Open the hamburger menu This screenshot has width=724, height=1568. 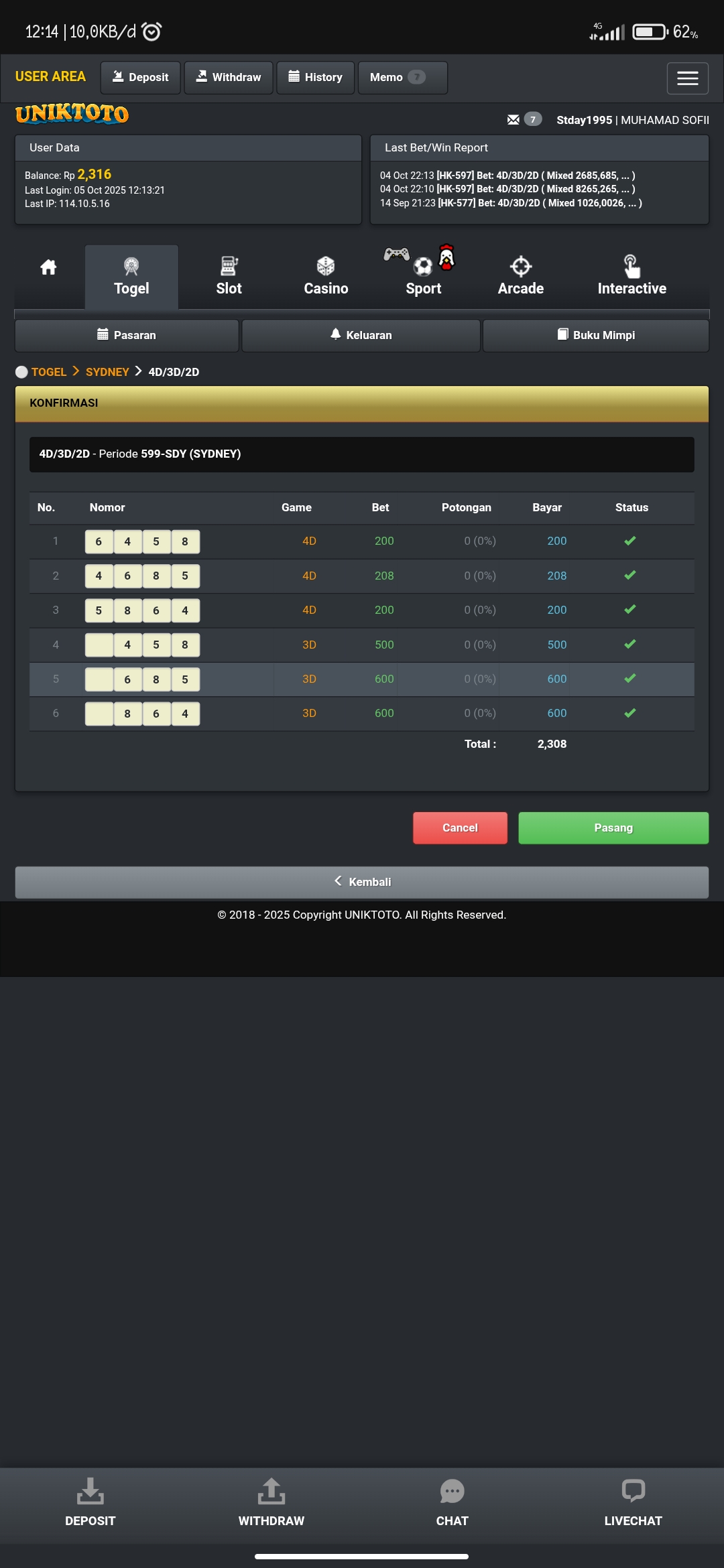687,78
